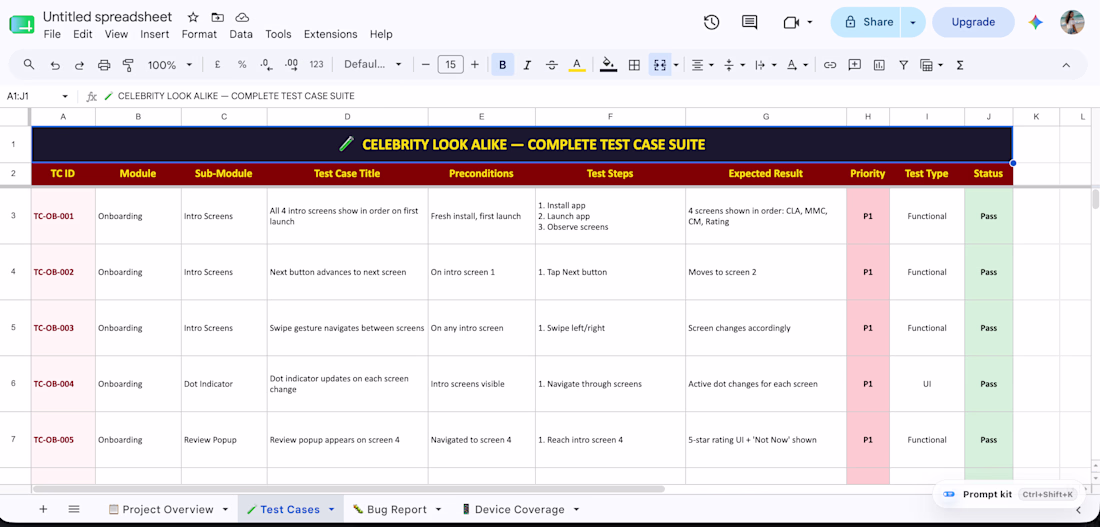Screen dimensions: 1100x527
Task: Expand the name box dropdown arrow
Action: (x=65, y=96)
